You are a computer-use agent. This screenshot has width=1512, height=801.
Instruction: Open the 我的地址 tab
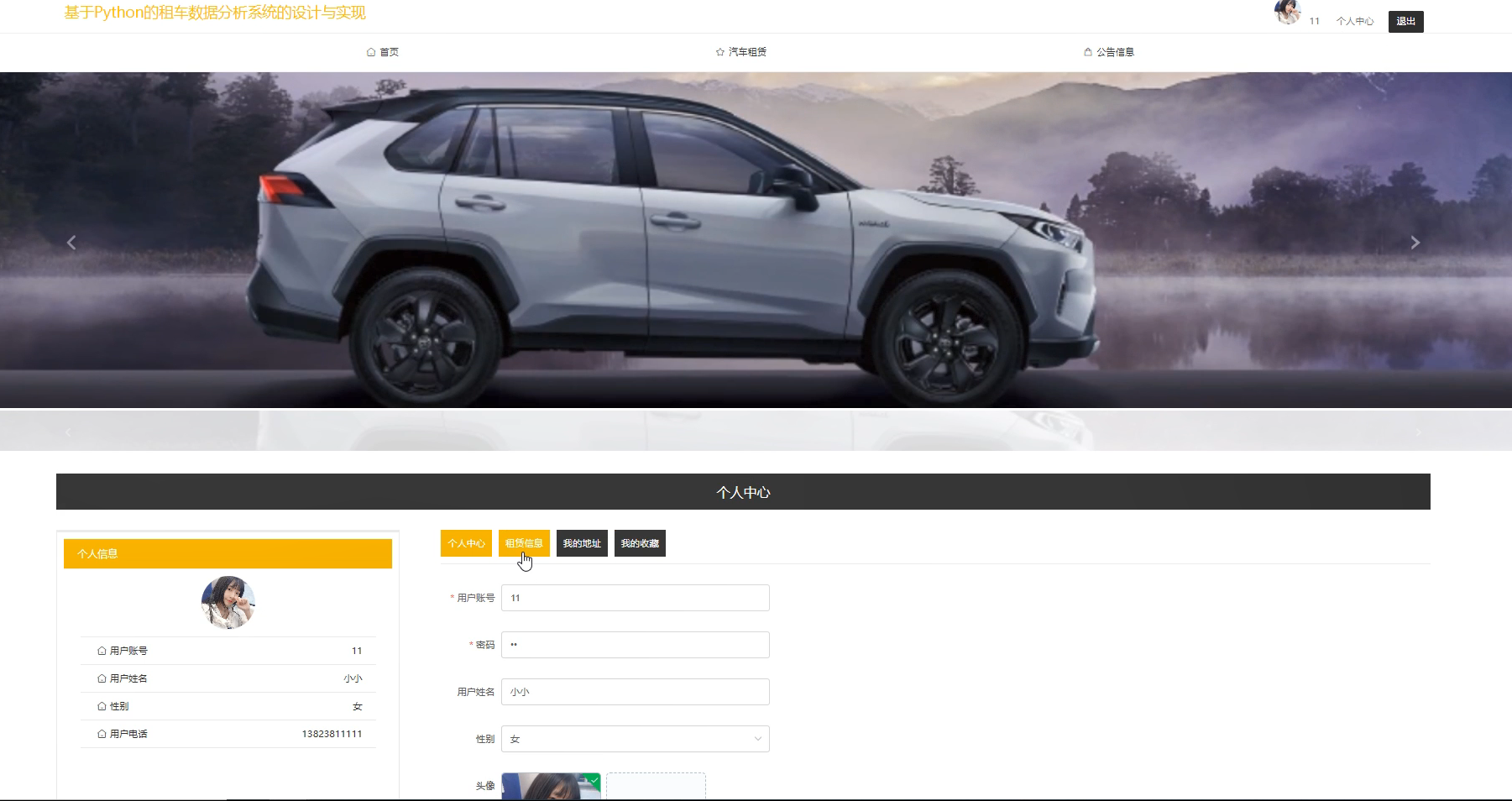582,543
